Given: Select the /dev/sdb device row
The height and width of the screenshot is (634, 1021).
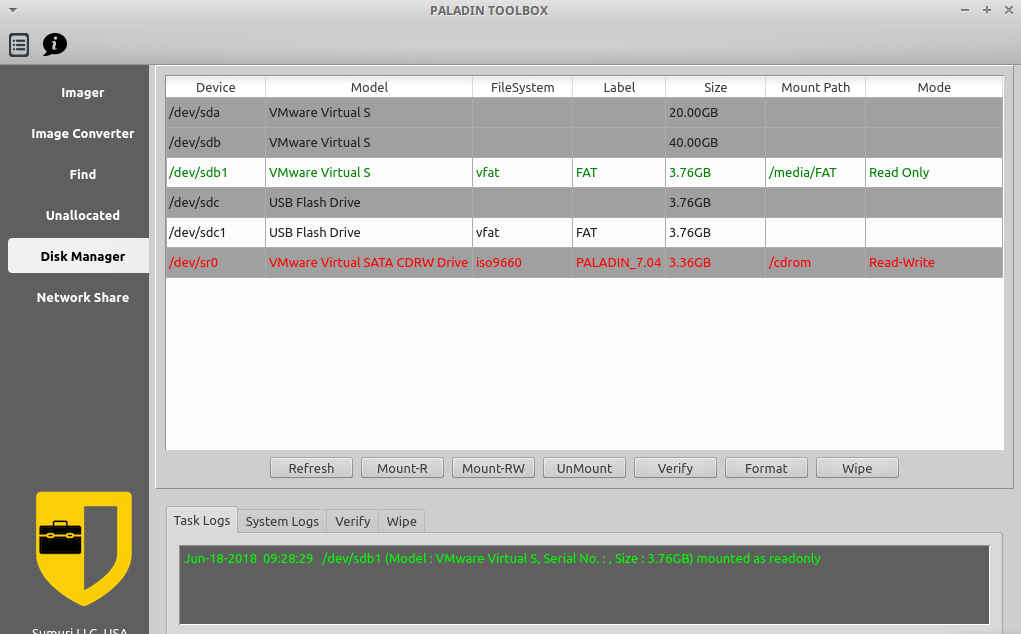Looking at the screenshot, I should tap(584, 143).
